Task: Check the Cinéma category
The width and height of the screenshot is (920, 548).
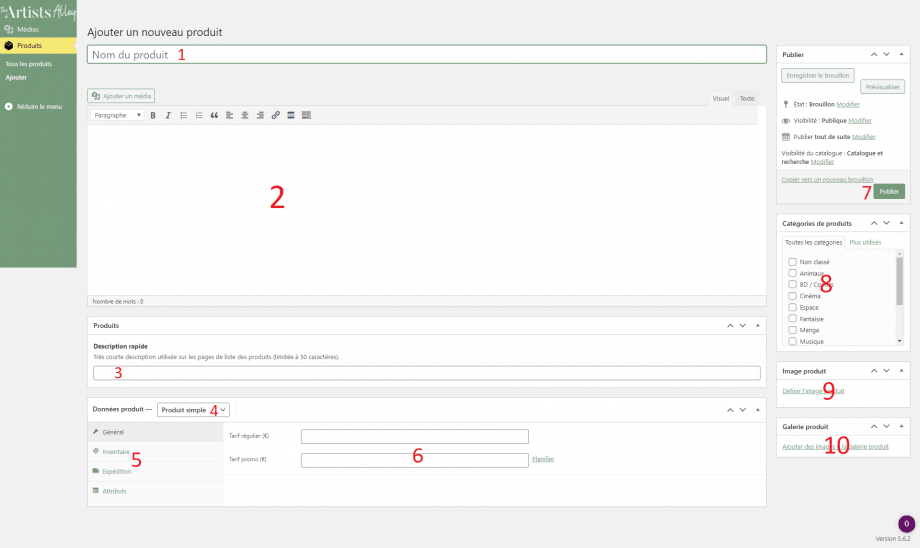Action: tap(792, 296)
